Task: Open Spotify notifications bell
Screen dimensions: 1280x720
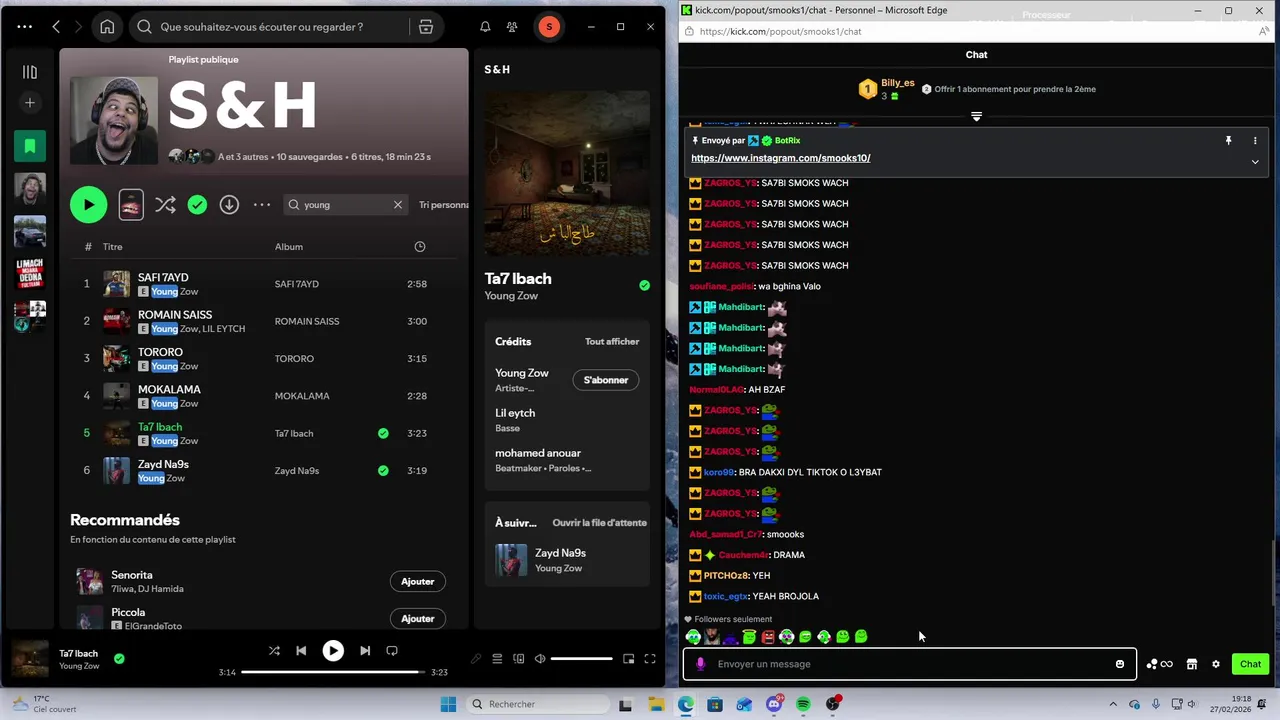Action: click(485, 27)
